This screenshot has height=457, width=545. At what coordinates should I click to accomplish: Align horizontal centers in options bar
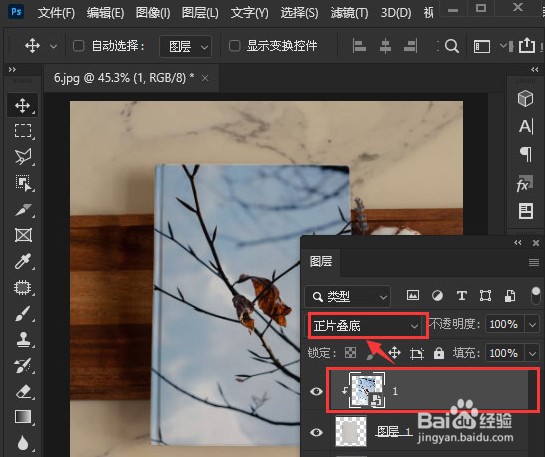point(385,46)
